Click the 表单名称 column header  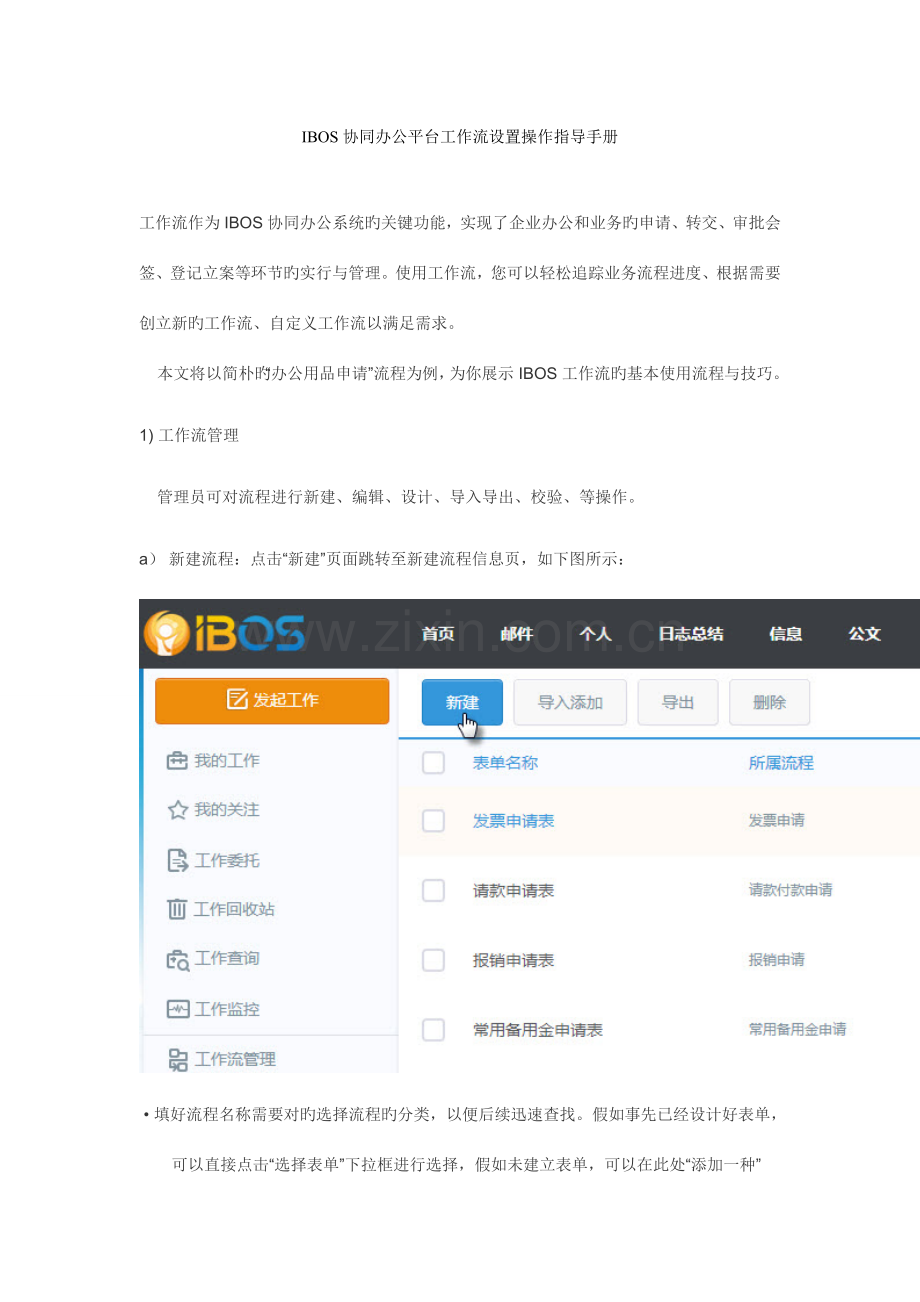pos(505,763)
